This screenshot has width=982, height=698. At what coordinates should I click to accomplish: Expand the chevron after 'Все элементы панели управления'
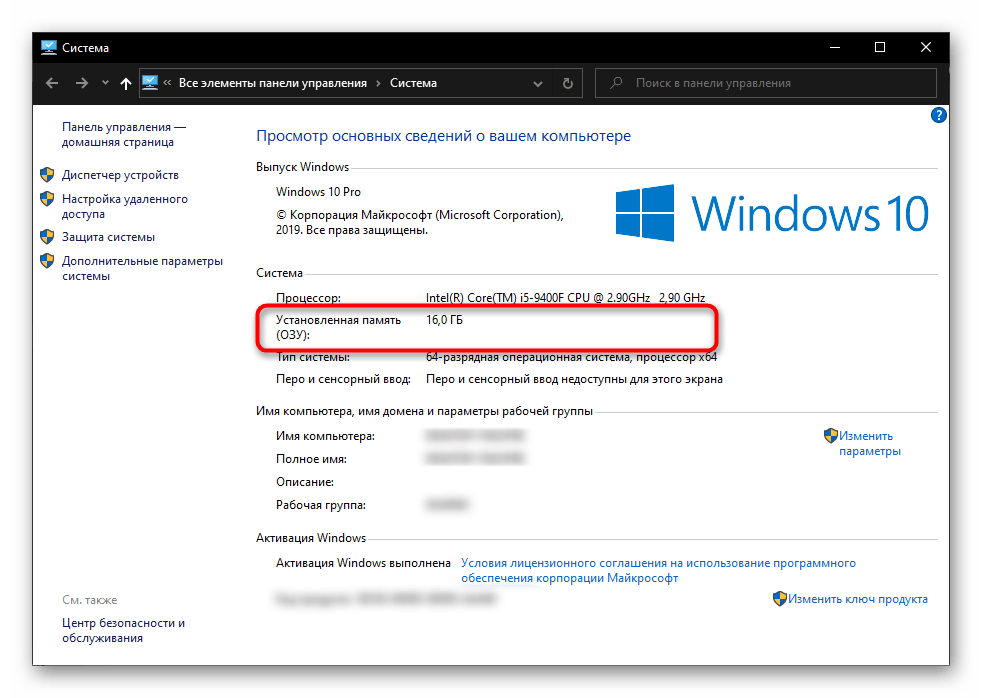pyautogui.click(x=379, y=83)
